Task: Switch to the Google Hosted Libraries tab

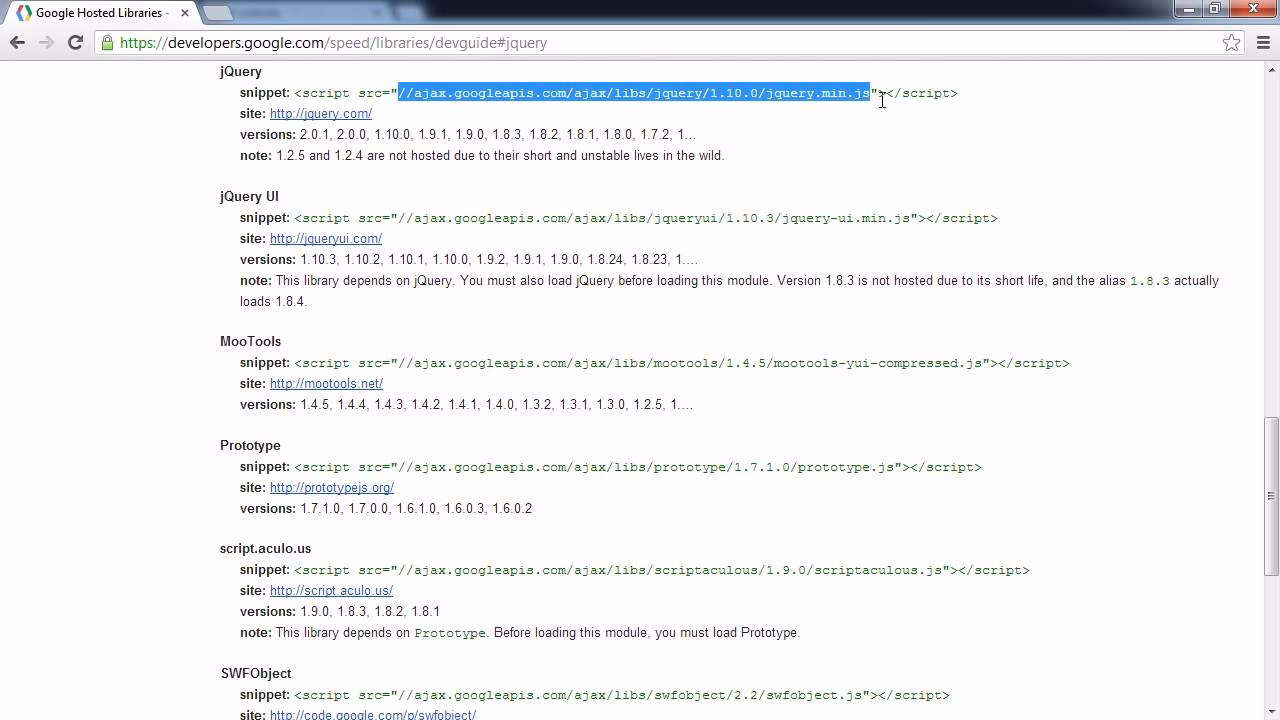Action: click(100, 13)
